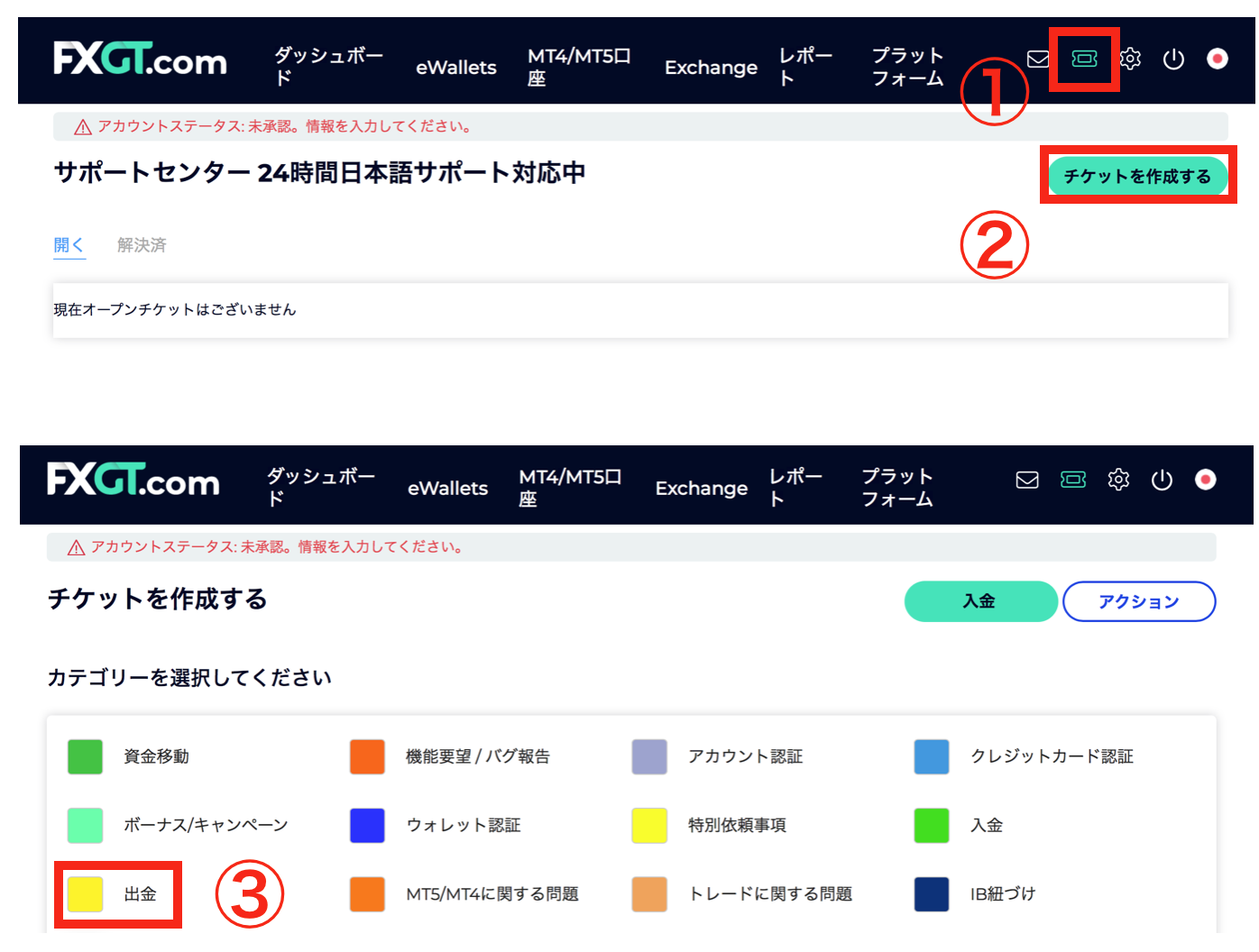The image size is (1259, 952).
Task: Click the Japanese flag language icon
Action: click(1218, 59)
